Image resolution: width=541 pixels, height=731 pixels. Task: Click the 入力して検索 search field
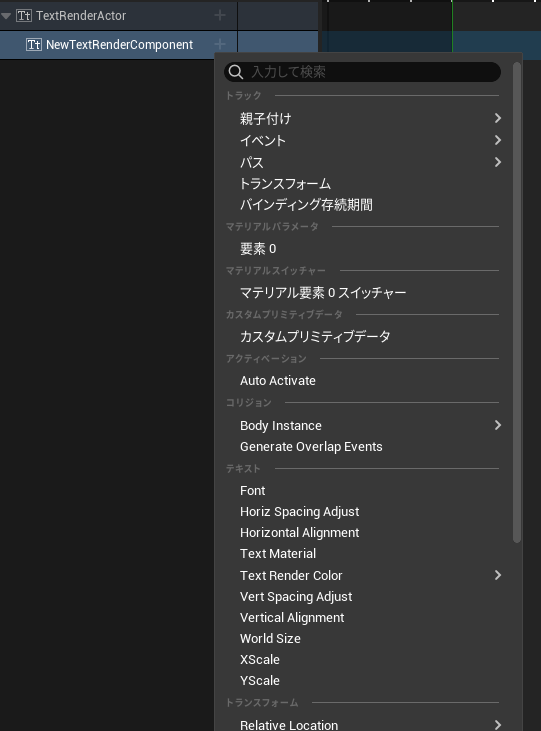(362, 72)
